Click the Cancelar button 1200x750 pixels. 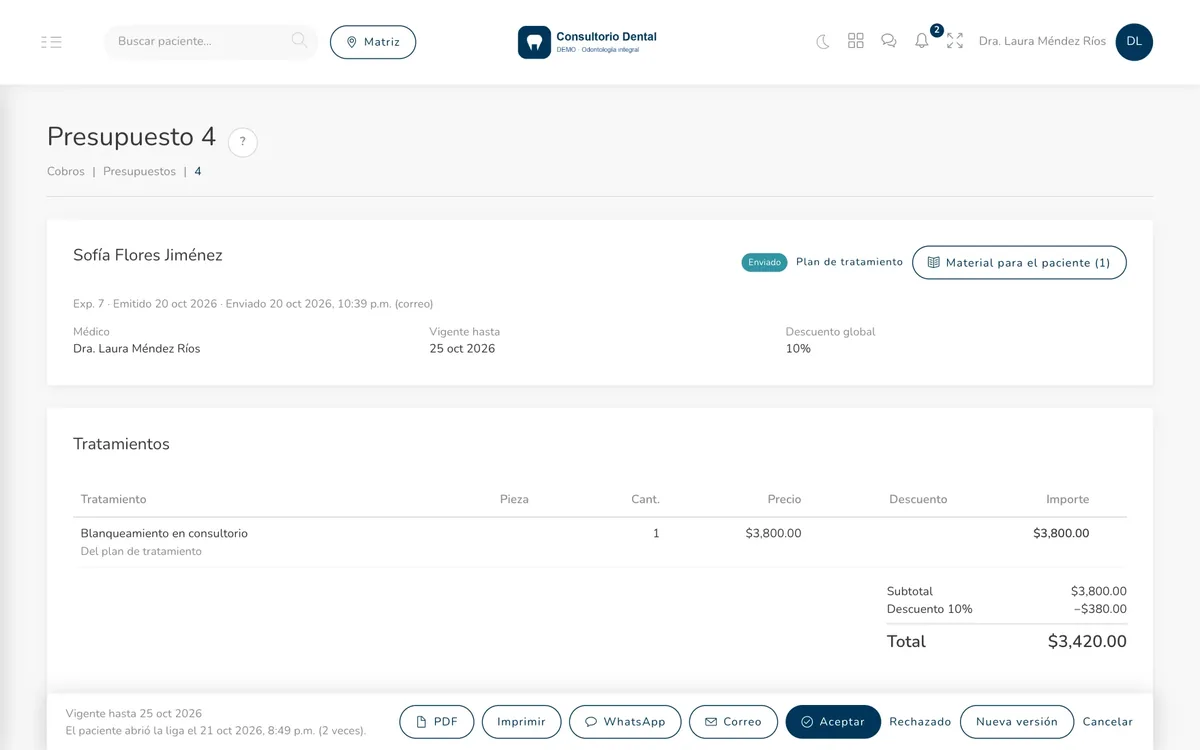click(x=1108, y=722)
